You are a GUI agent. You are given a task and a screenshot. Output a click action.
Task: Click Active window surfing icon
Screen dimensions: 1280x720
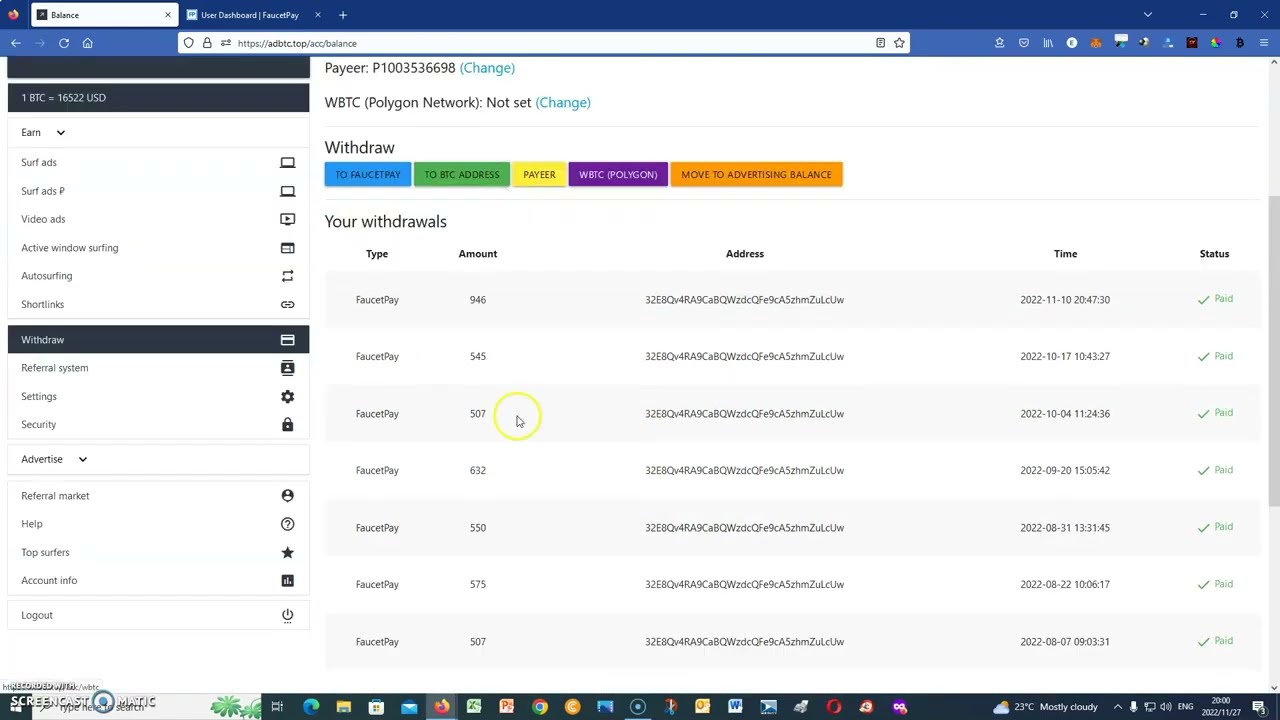(x=287, y=248)
